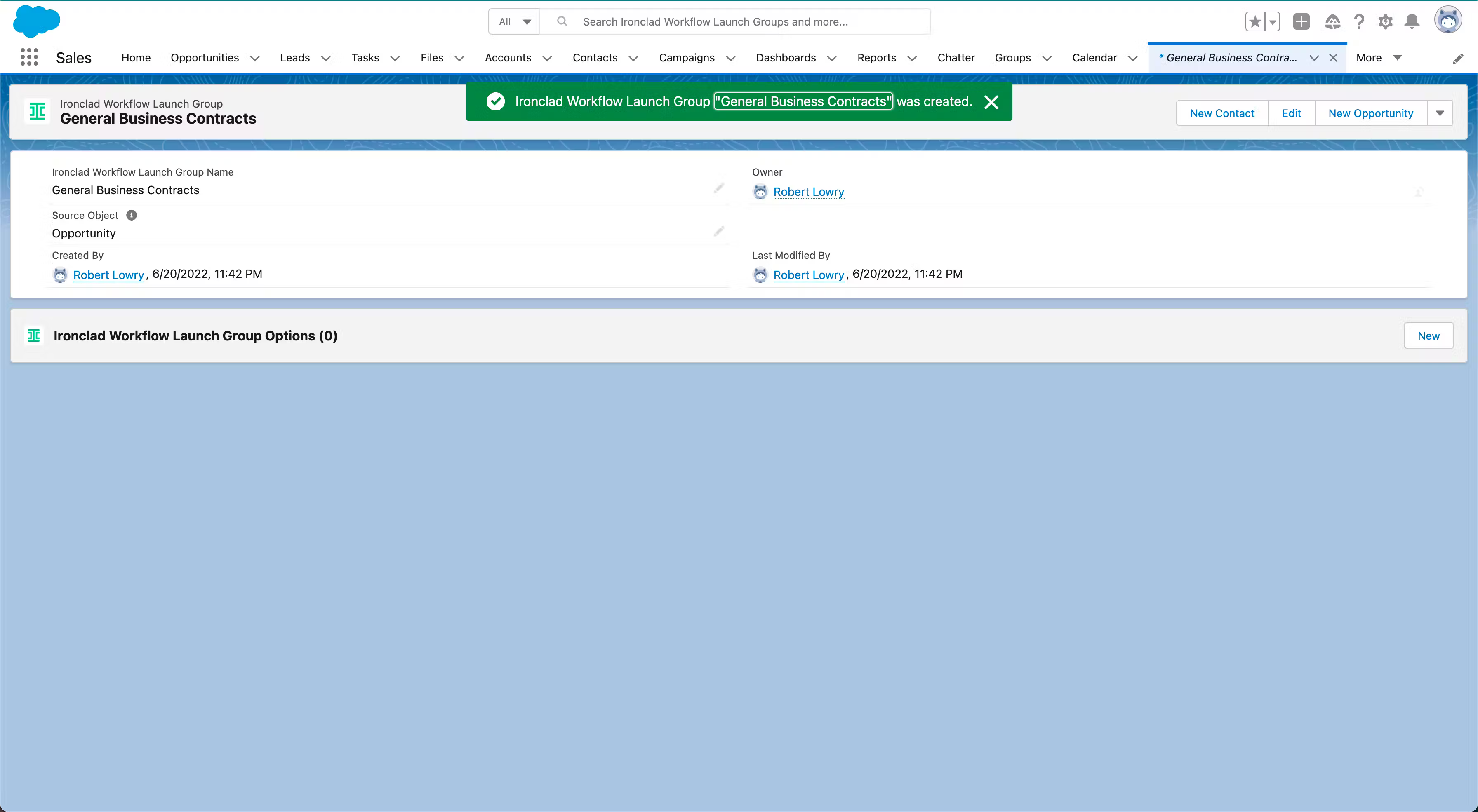Expand the Campaigns nav dropdown
Screen dimensions: 1478x812
pyautogui.click(x=730, y=58)
